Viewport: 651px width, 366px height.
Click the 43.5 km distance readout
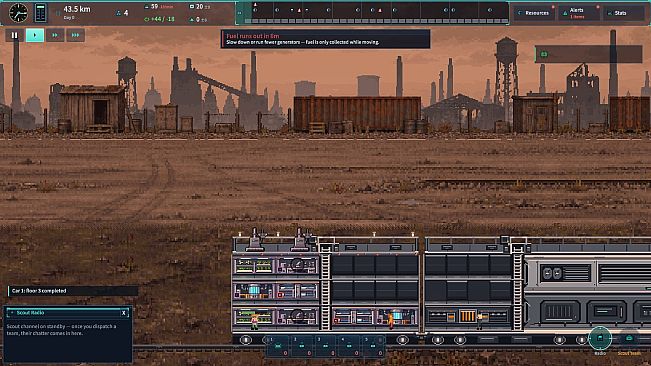click(77, 9)
